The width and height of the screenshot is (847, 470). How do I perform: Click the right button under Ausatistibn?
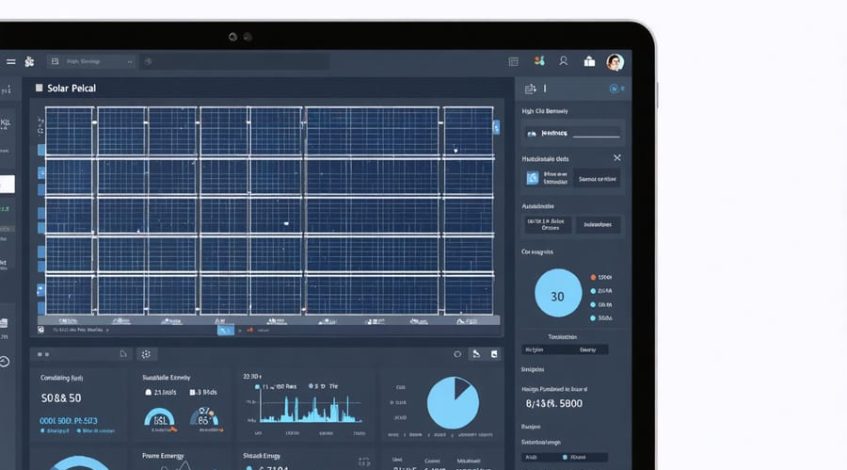598,225
